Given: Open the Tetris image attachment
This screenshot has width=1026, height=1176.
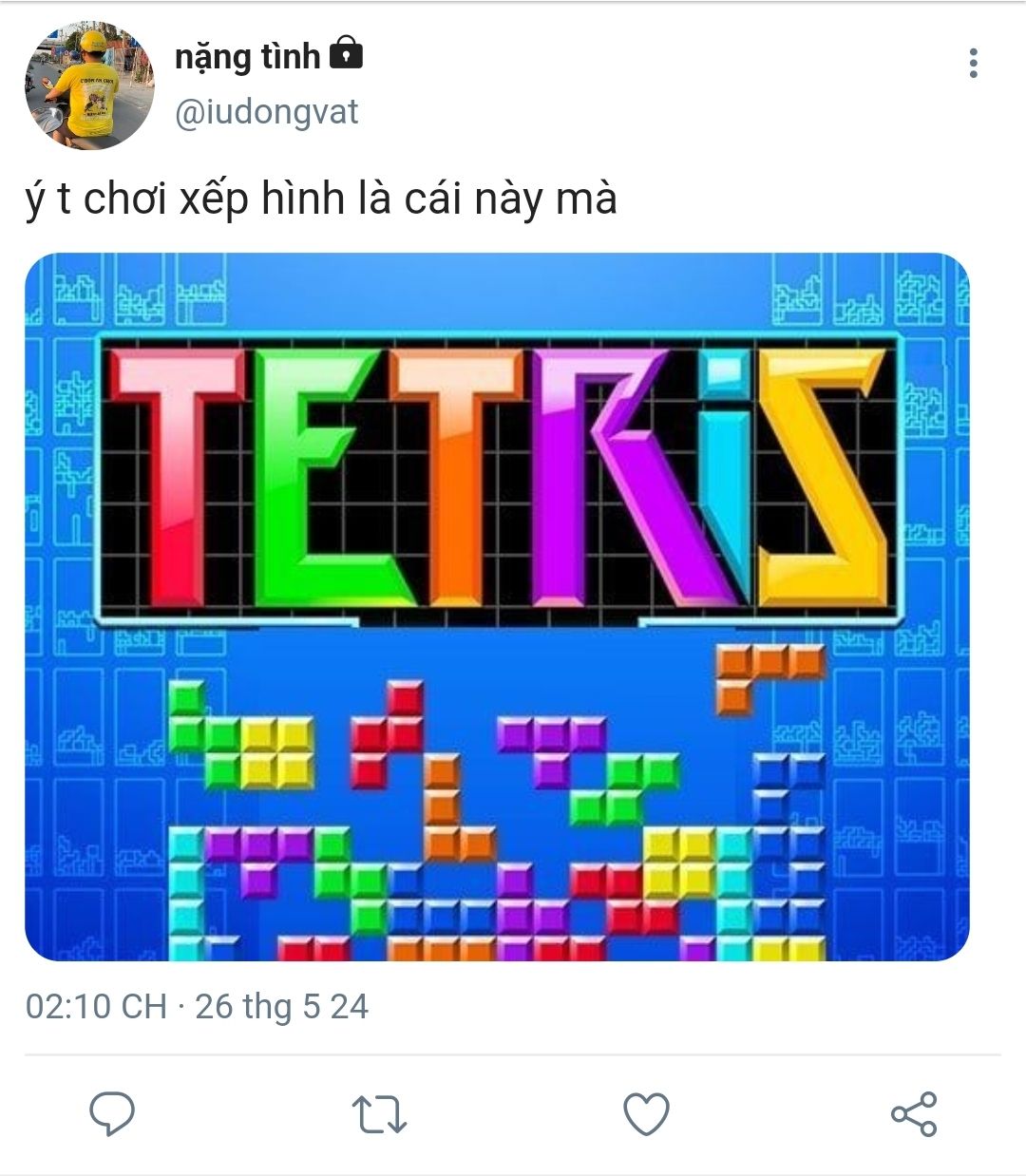Looking at the screenshot, I should point(497,607).
